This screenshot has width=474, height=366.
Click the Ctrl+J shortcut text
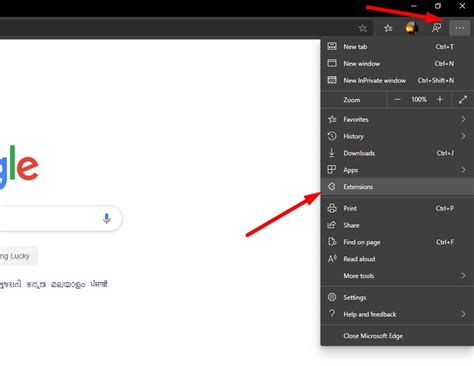tap(445, 153)
